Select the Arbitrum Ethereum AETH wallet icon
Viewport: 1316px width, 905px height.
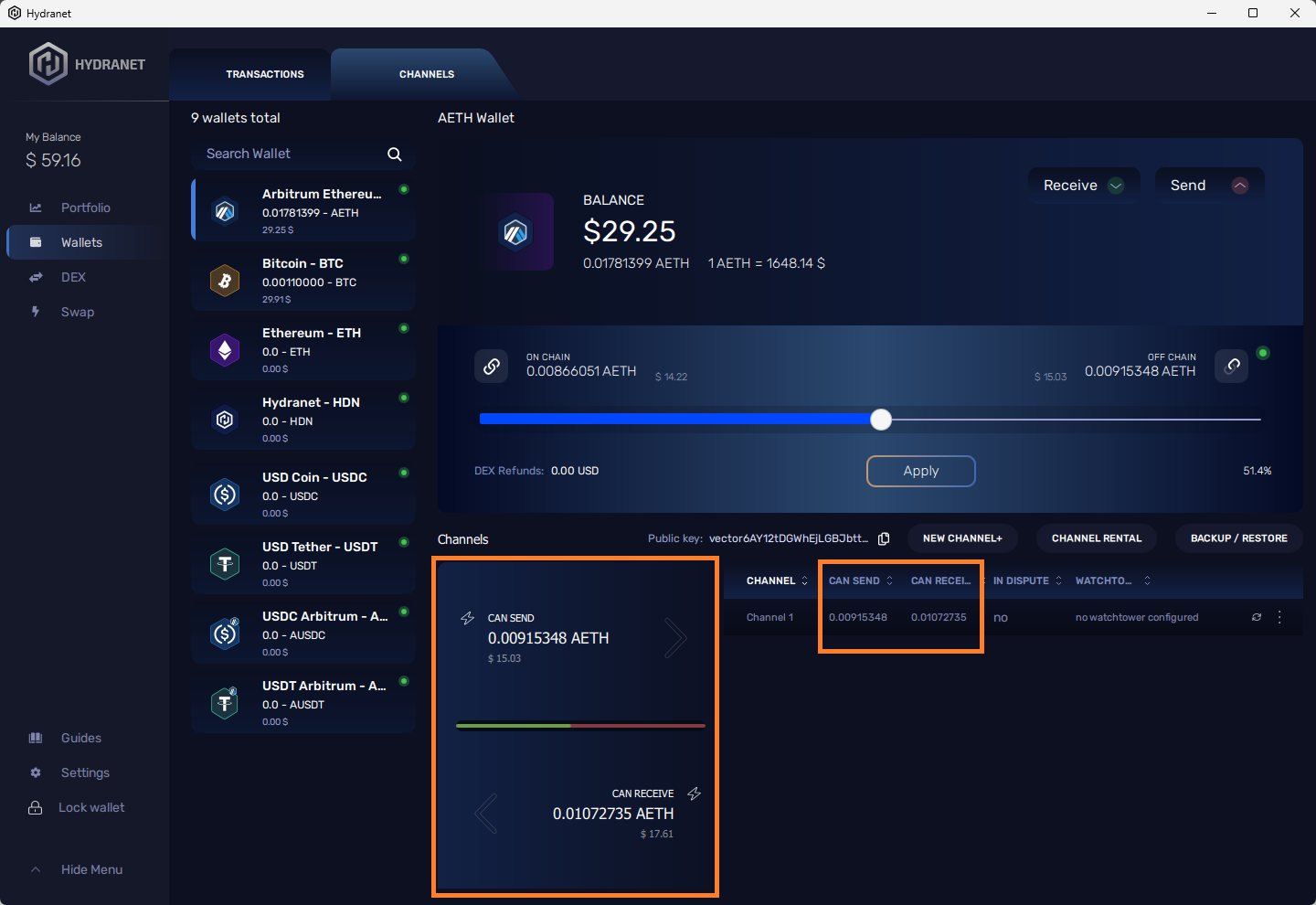[x=225, y=211]
